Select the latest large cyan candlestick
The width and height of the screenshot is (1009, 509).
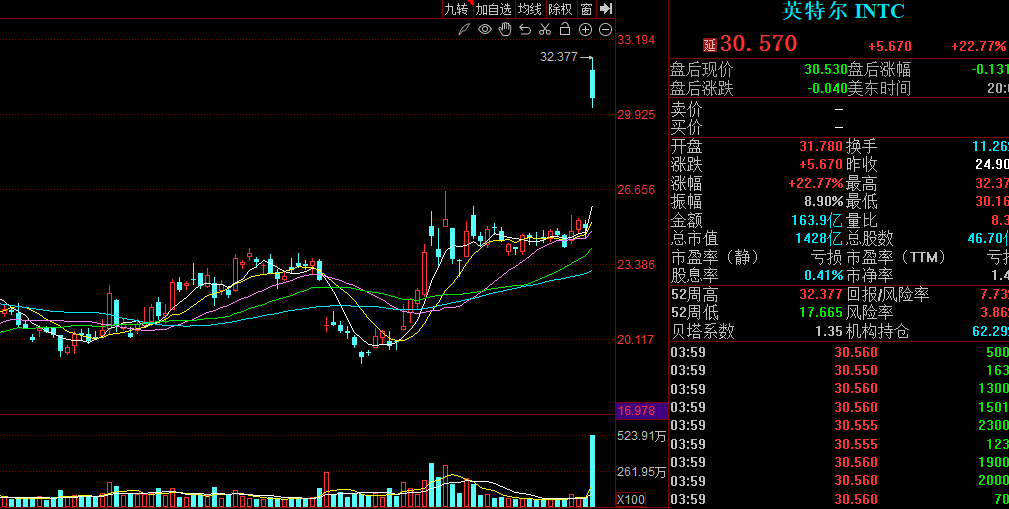(592, 82)
